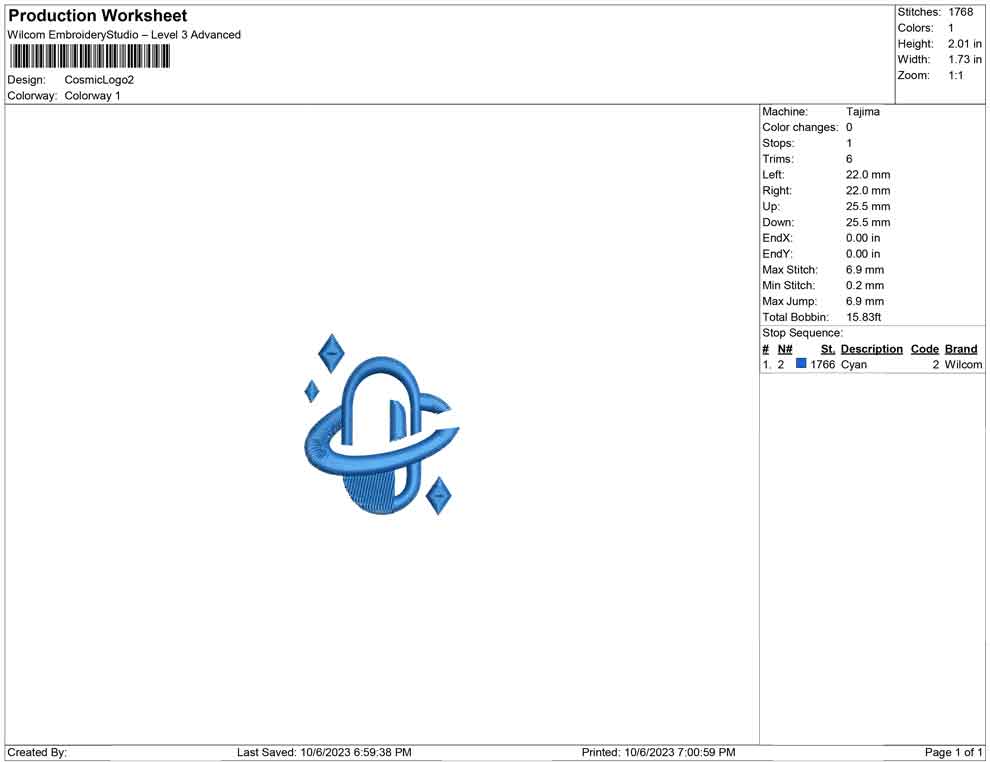Select the design name CosmicLogo2
The height and width of the screenshot is (762, 990).
(99, 80)
